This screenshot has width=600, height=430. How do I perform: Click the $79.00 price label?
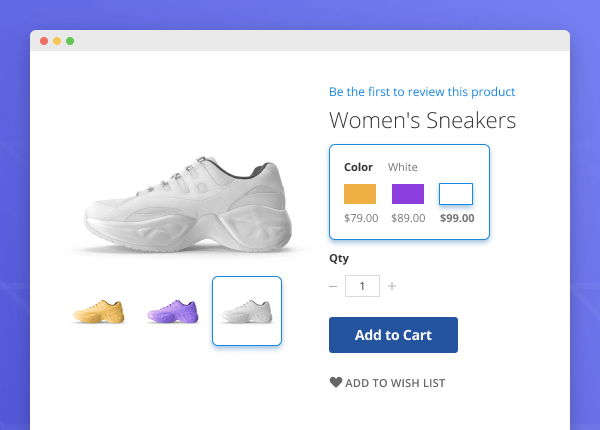(x=360, y=218)
